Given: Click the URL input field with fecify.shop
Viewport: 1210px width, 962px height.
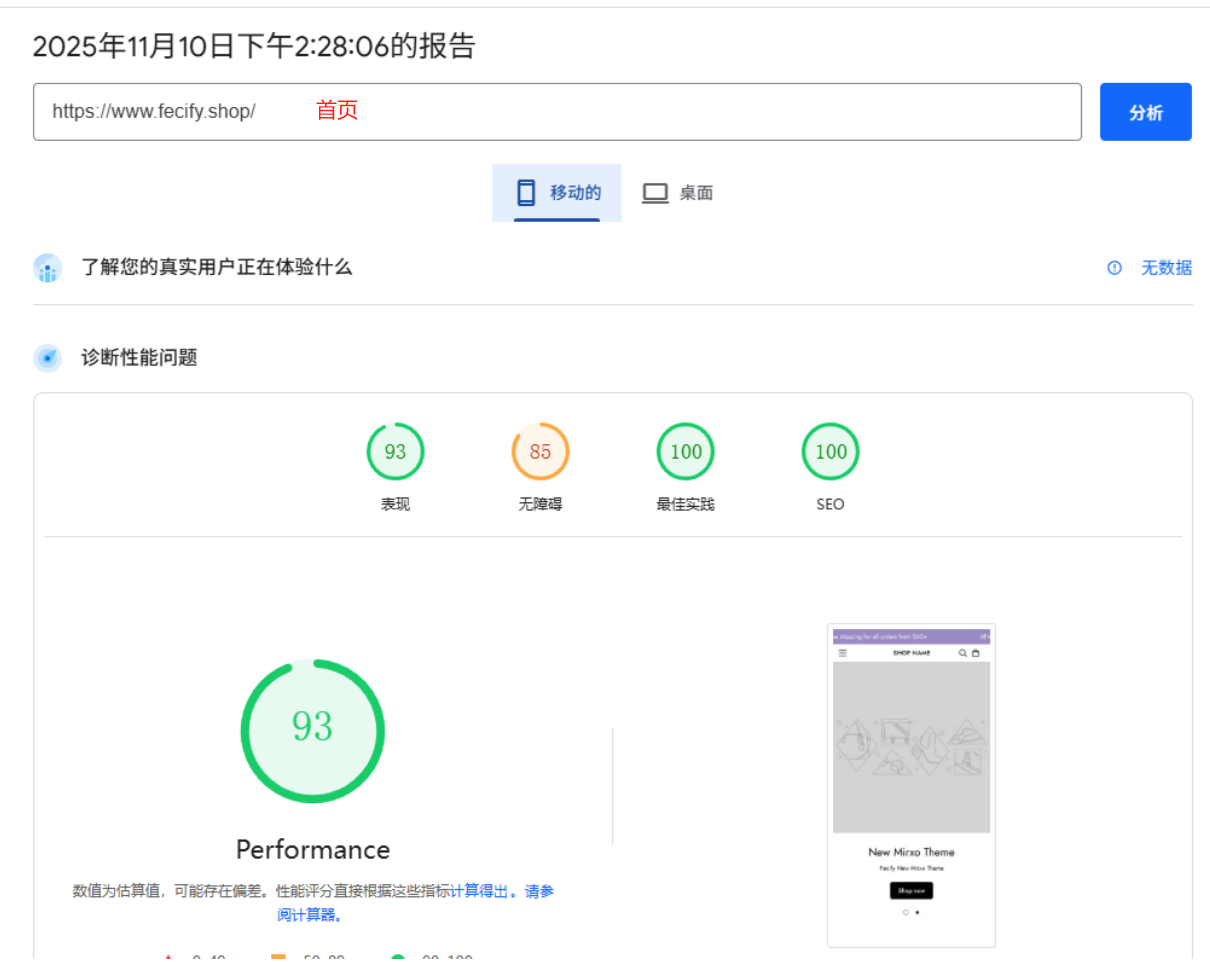Looking at the screenshot, I should (556, 112).
